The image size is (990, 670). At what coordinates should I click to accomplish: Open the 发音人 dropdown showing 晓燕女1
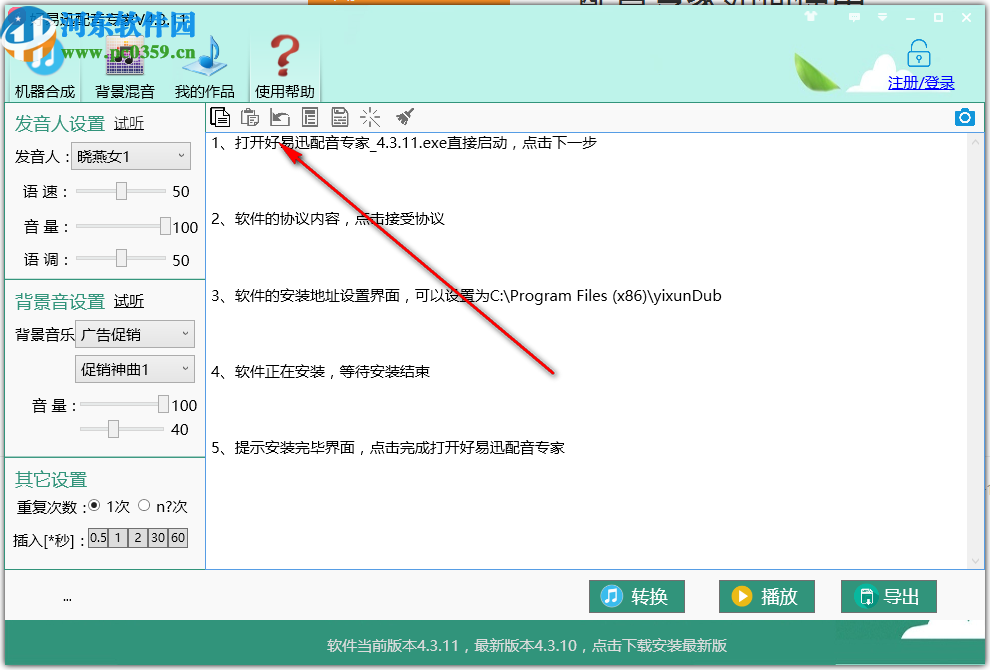(x=131, y=156)
